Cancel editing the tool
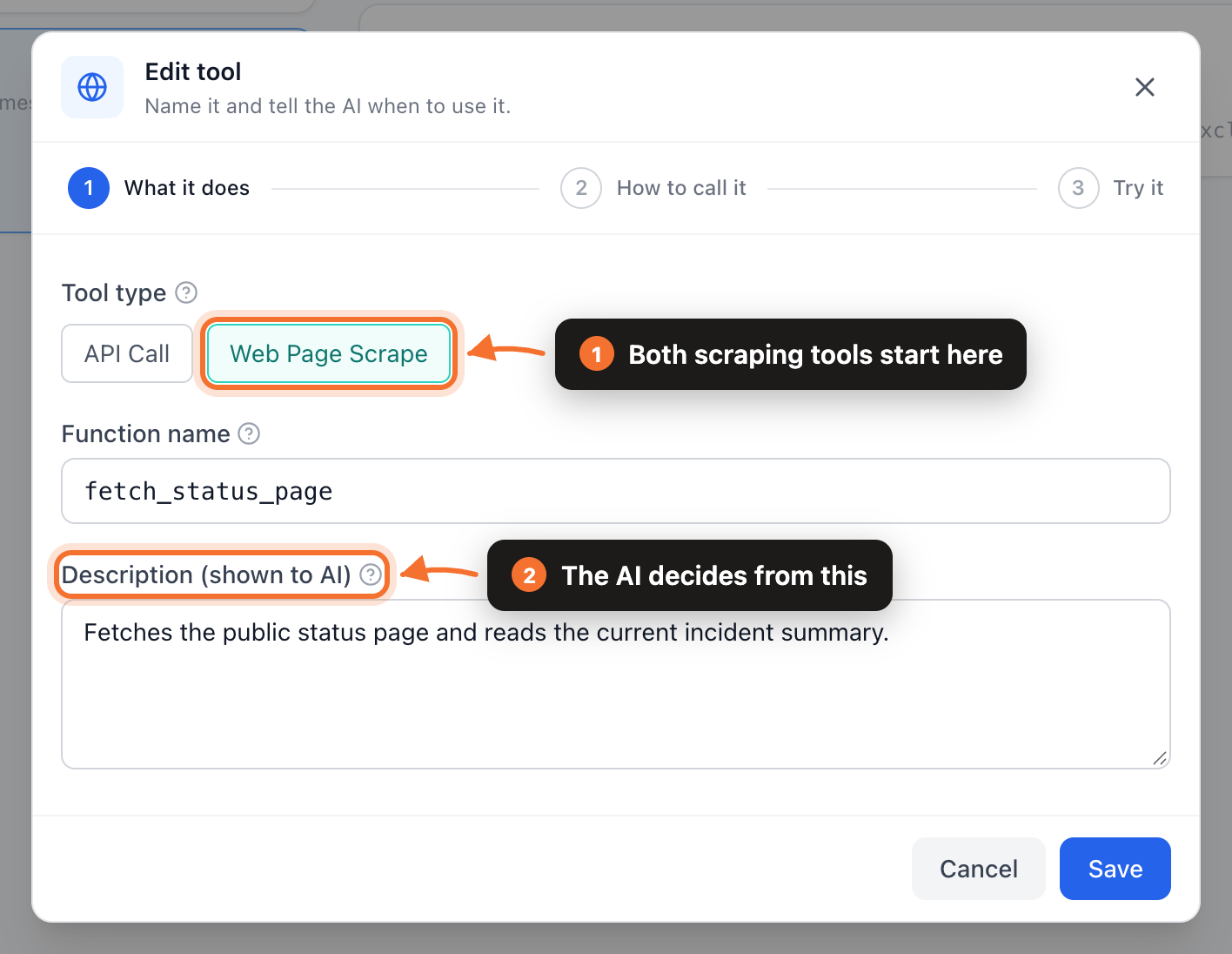 coord(979,869)
